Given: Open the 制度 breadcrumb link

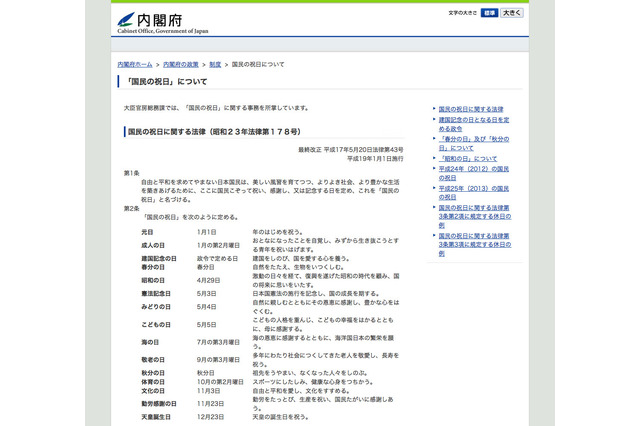Looking at the screenshot, I should tap(215, 64).
